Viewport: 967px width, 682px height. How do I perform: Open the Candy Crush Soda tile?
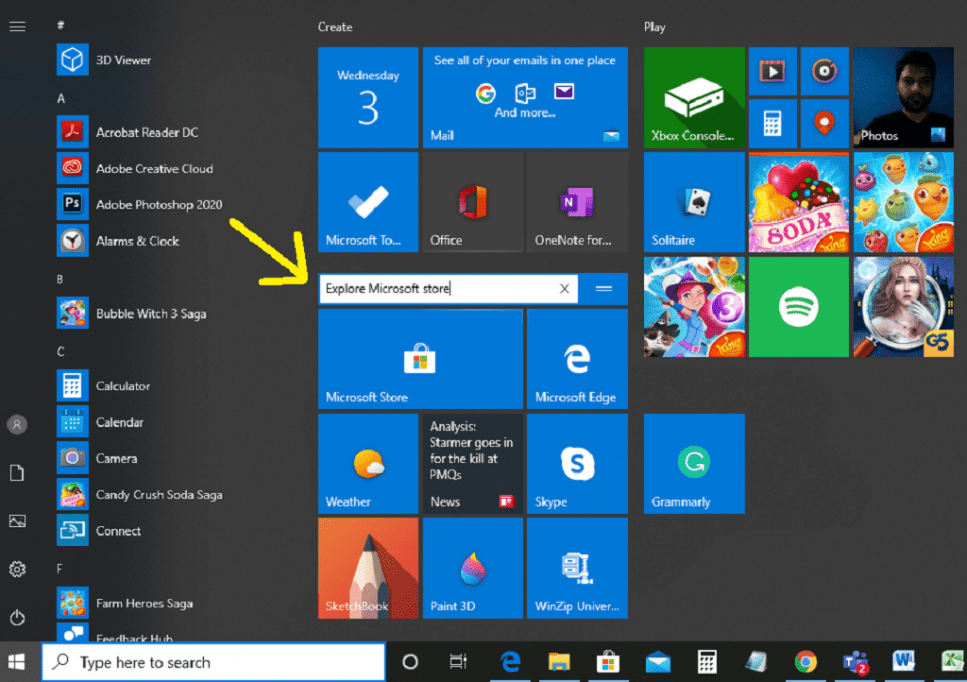pos(799,202)
